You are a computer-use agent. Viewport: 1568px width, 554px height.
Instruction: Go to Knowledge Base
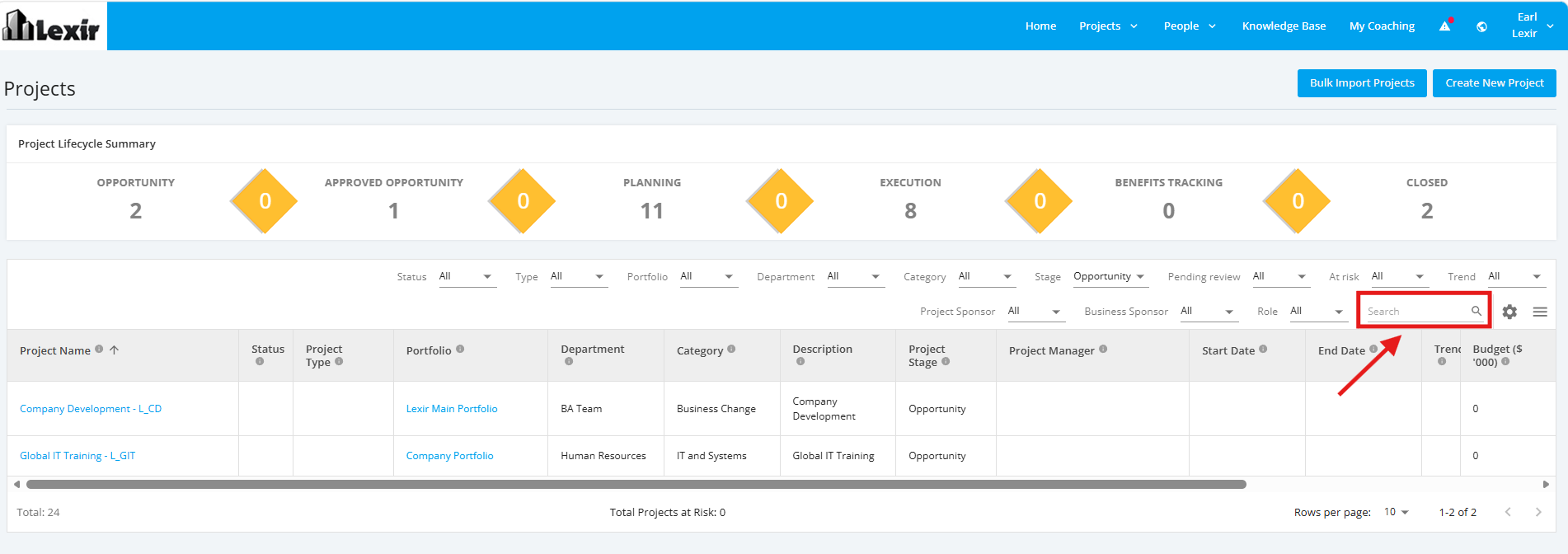[1284, 26]
